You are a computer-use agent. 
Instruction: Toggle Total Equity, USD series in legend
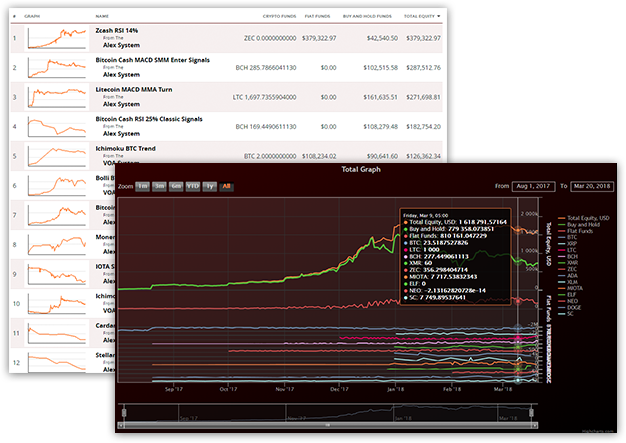point(584,218)
